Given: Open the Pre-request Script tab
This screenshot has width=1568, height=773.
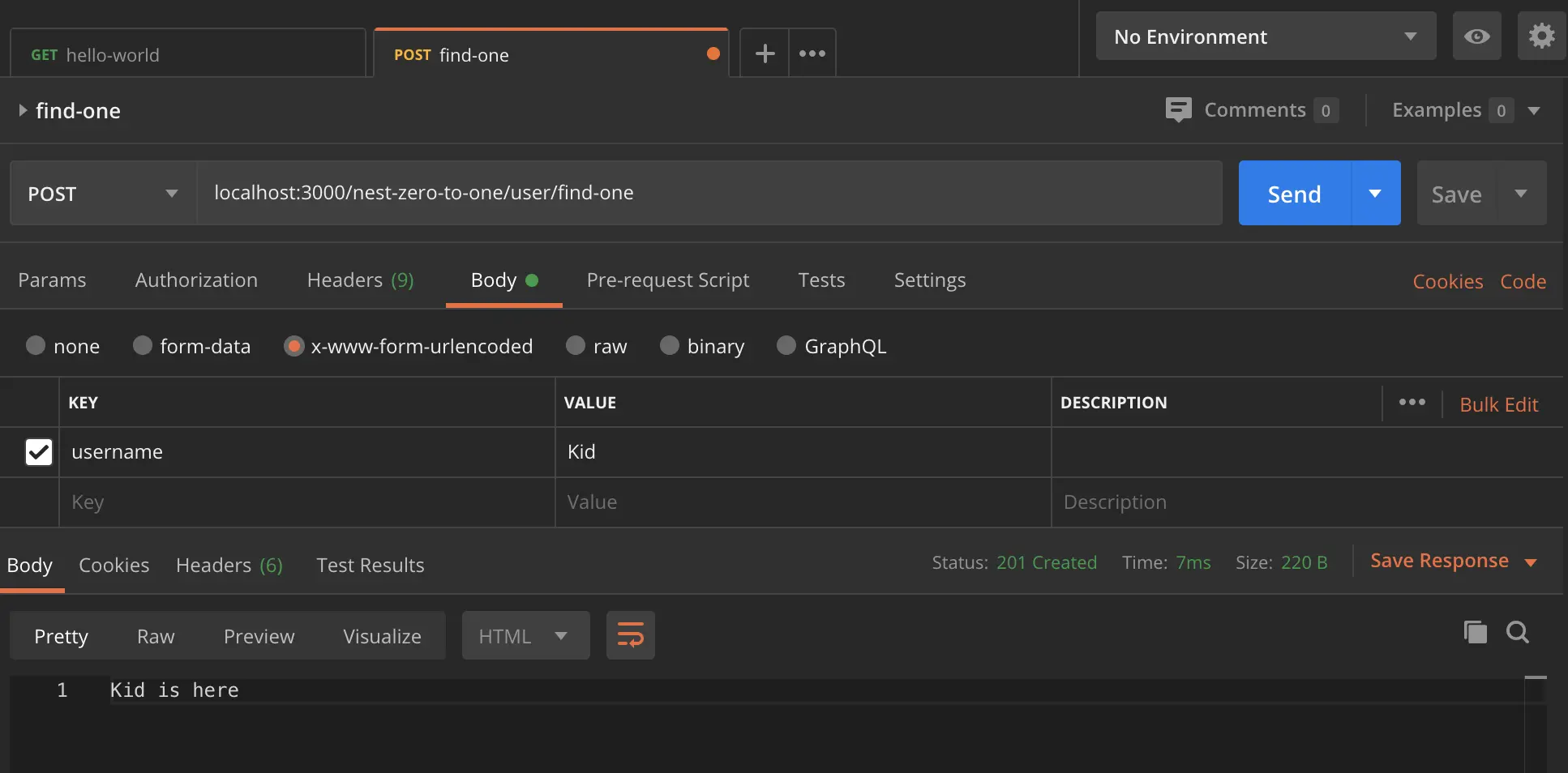Looking at the screenshot, I should pyautogui.click(x=667, y=280).
